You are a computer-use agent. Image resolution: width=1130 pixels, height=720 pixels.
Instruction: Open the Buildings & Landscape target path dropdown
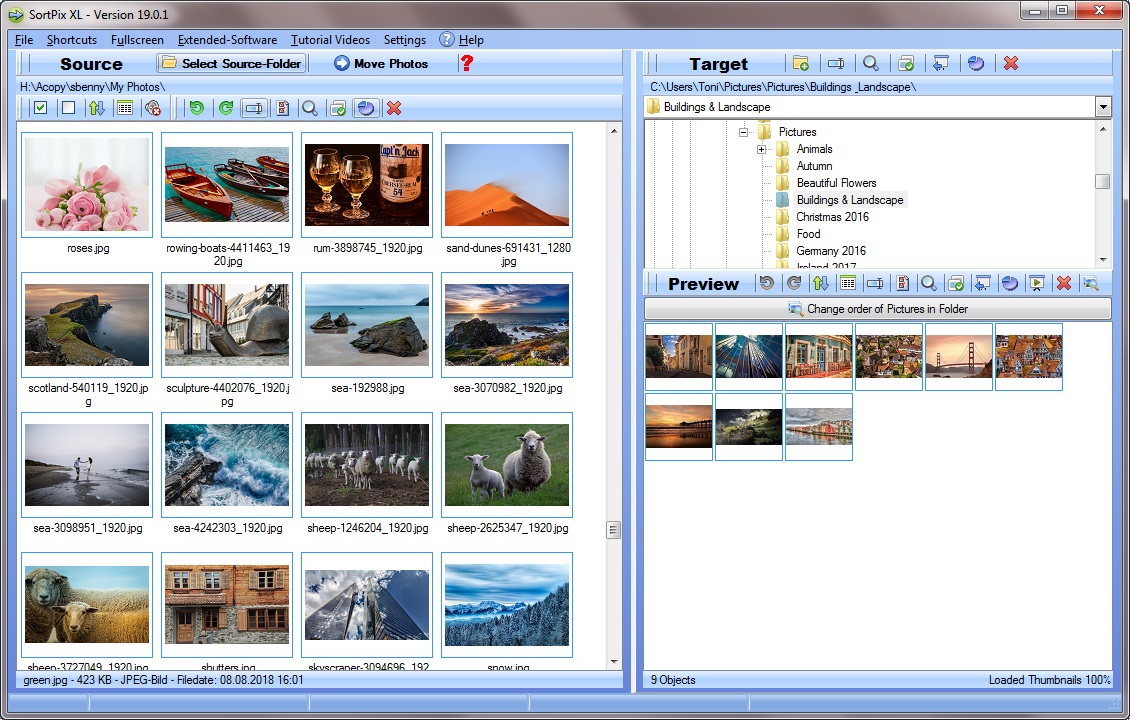point(1103,106)
